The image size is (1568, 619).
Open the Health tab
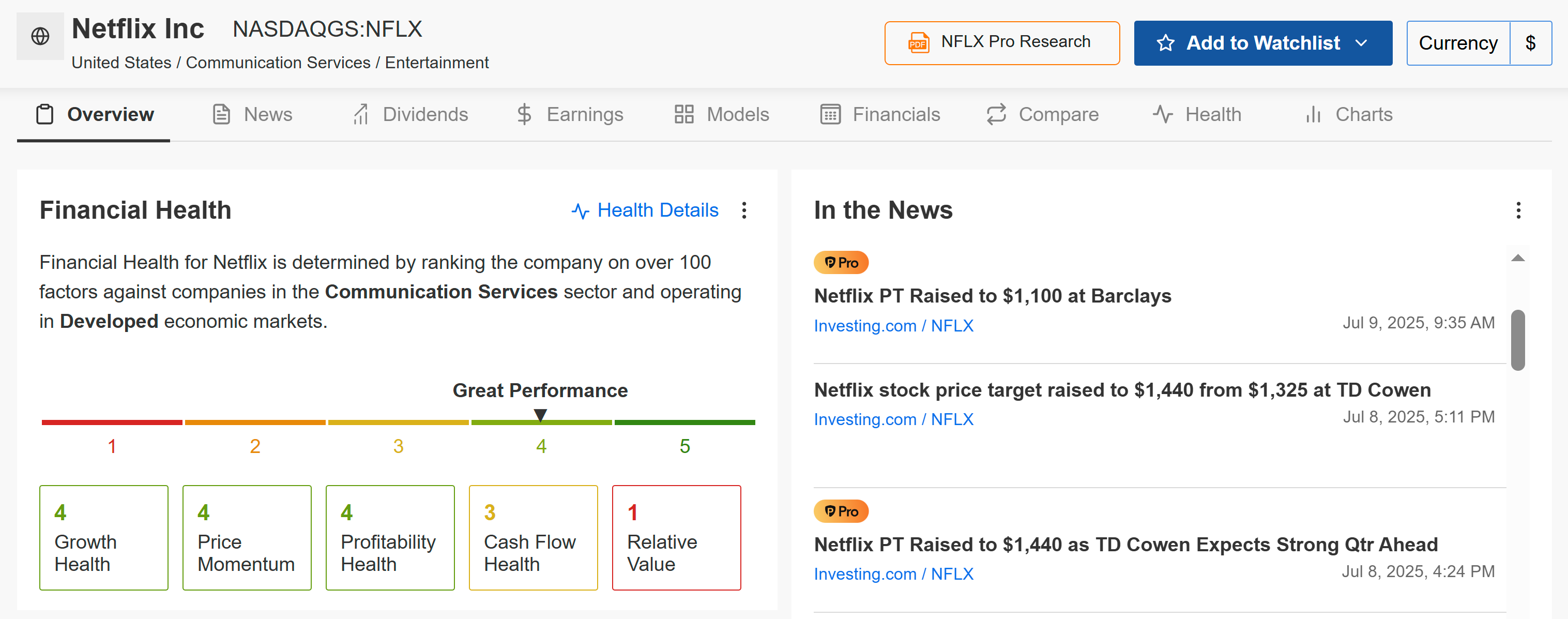coord(1197,114)
